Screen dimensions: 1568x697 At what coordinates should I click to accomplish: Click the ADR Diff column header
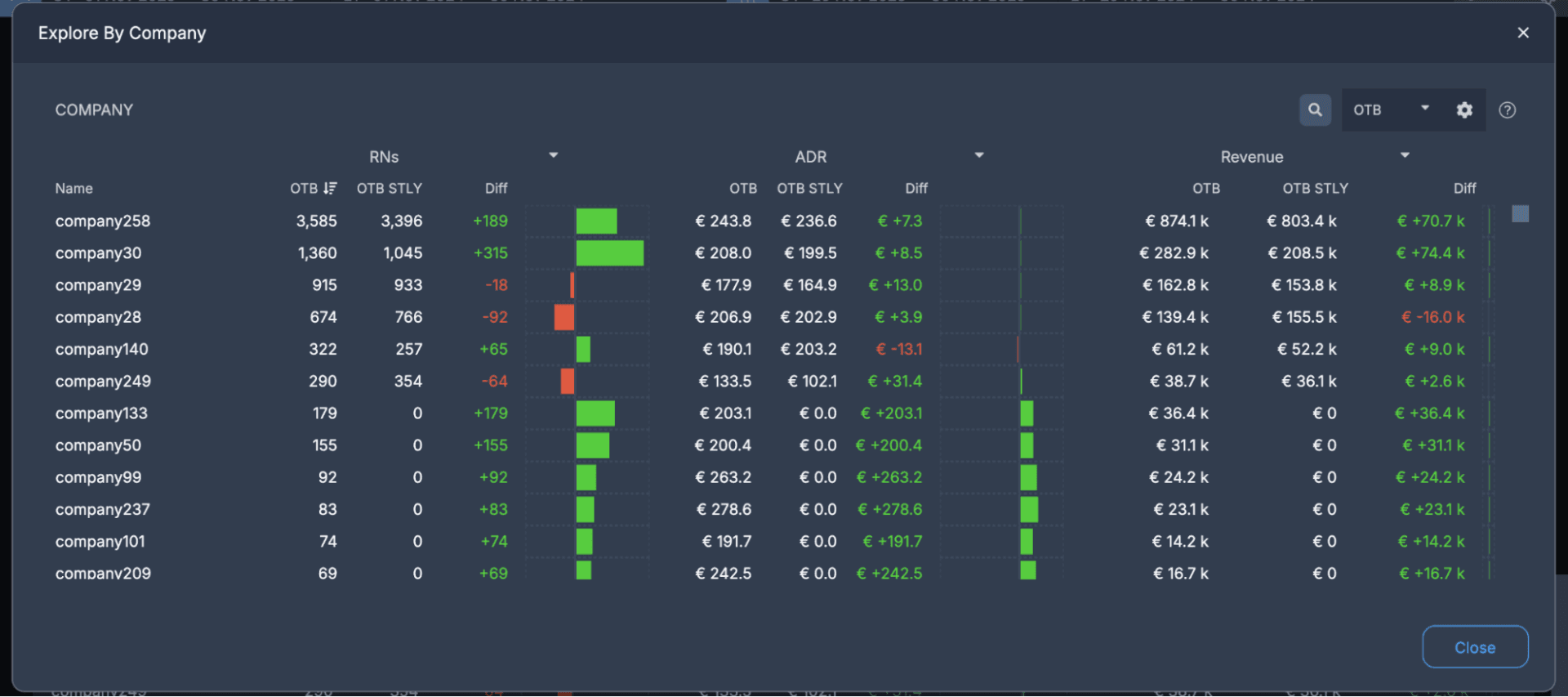(x=916, y=188)
